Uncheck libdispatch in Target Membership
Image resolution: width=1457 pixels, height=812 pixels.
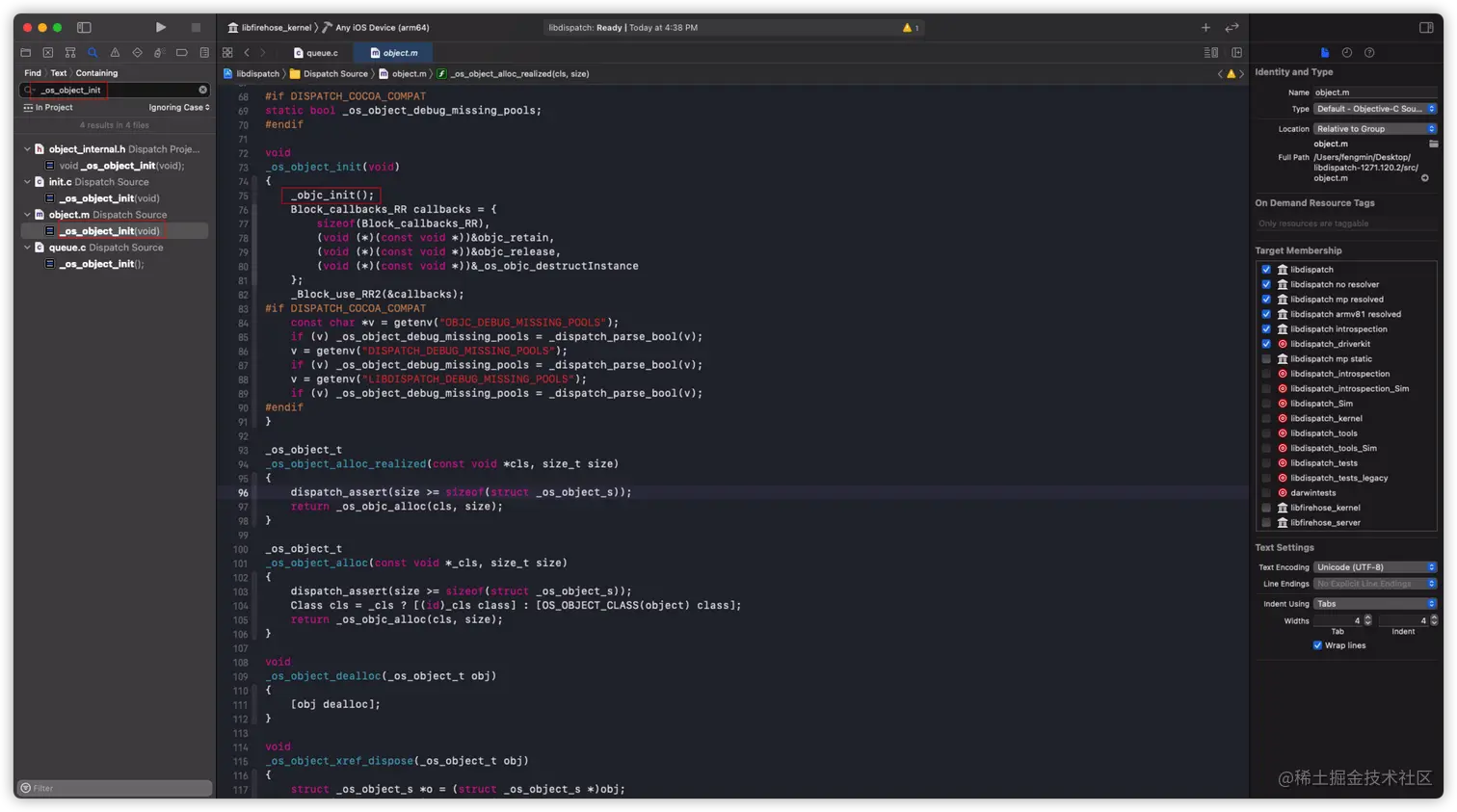pyautogui.click(x=1266, y=270)
